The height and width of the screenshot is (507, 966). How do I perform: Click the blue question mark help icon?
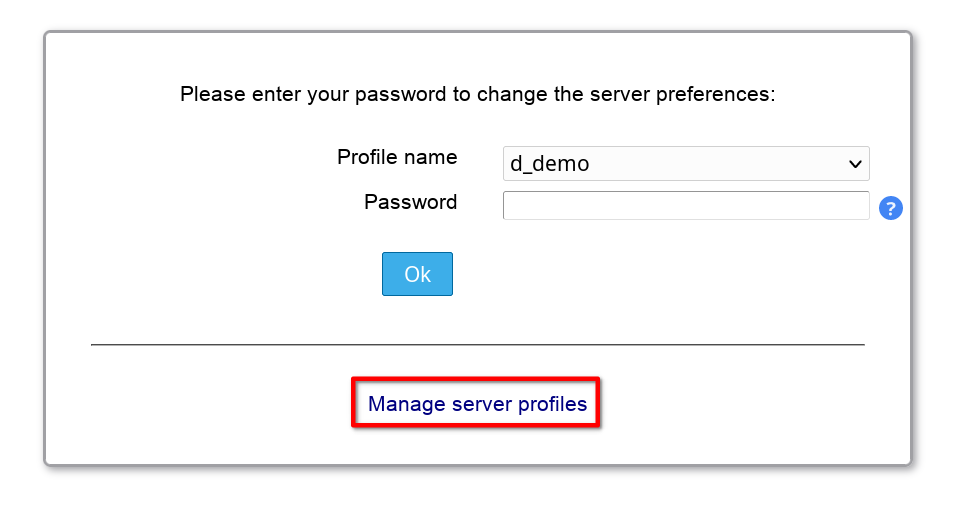click(x=890, y=208)
